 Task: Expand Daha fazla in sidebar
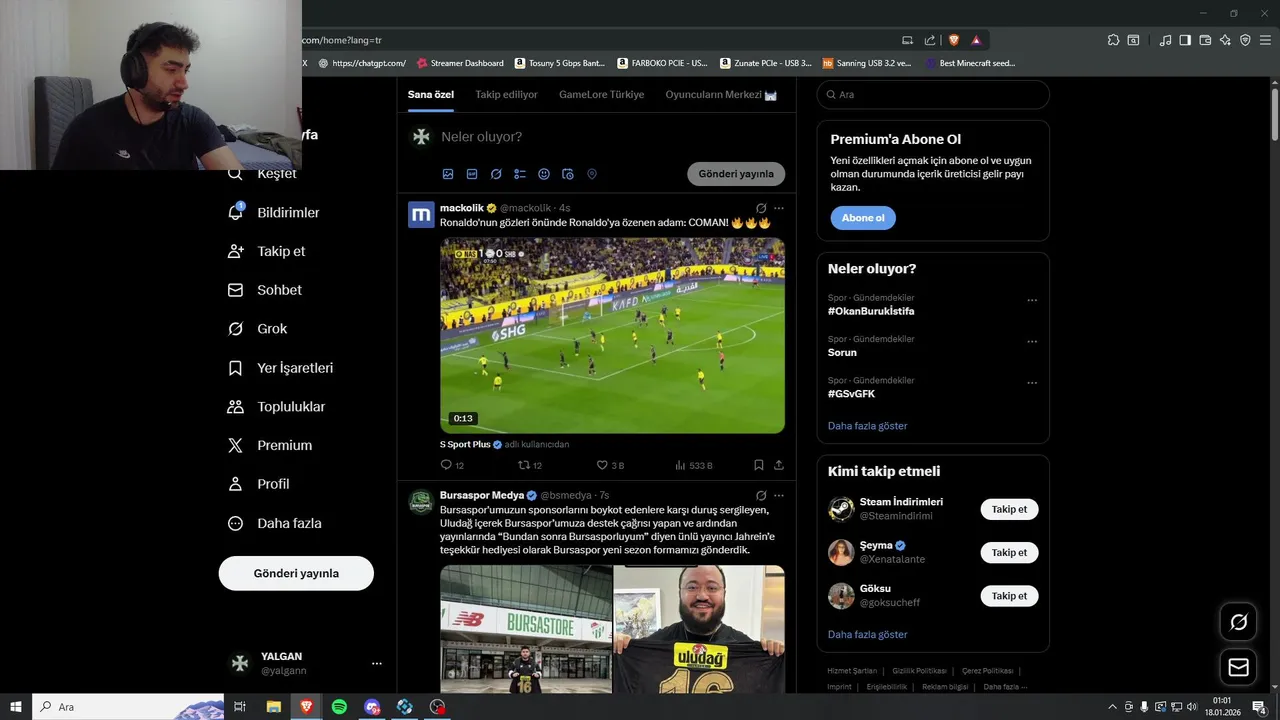pyautogui.click(x=276, y=523)
